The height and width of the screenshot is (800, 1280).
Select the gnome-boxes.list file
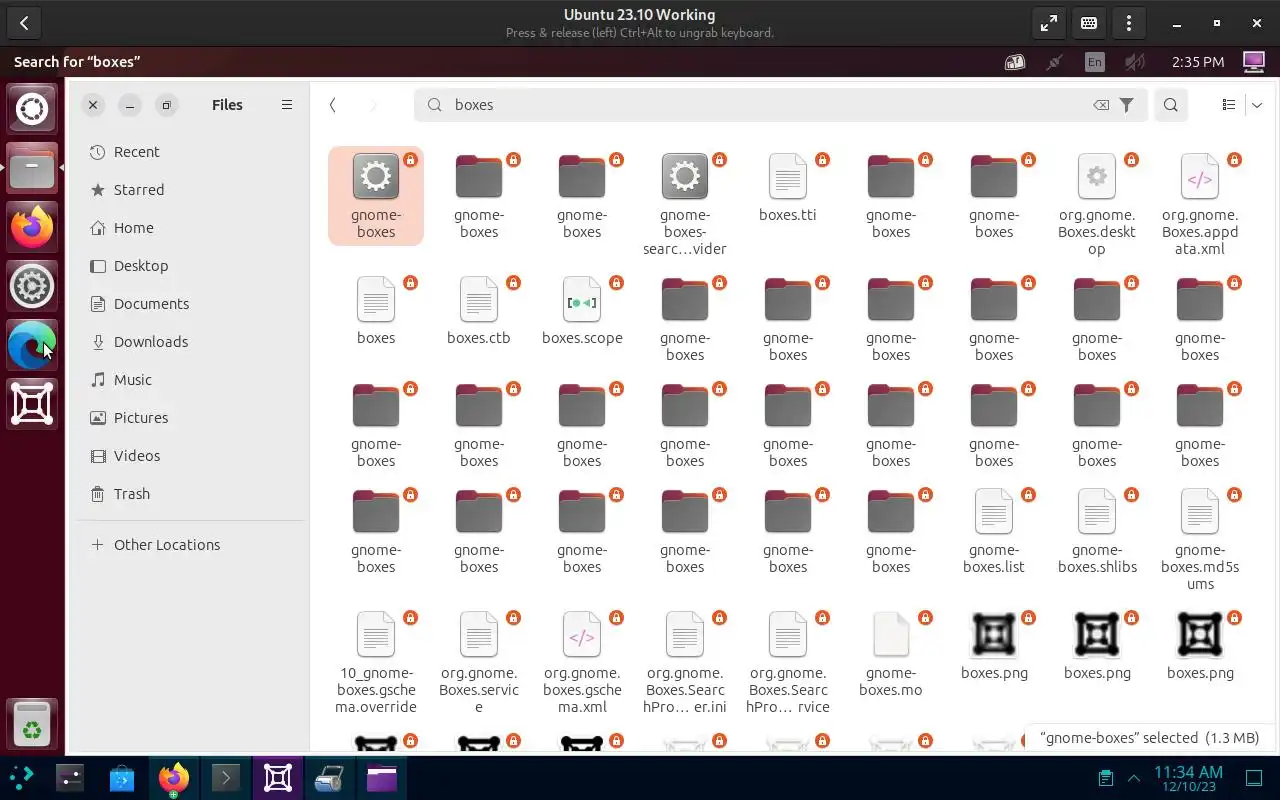click(x=994, y=531)
